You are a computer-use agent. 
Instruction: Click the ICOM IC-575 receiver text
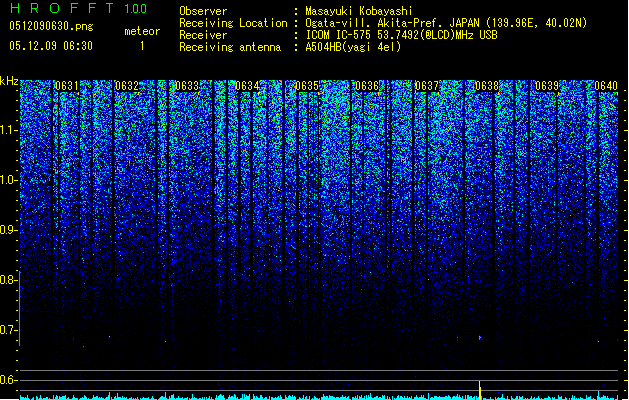click(x=401, y=35)
